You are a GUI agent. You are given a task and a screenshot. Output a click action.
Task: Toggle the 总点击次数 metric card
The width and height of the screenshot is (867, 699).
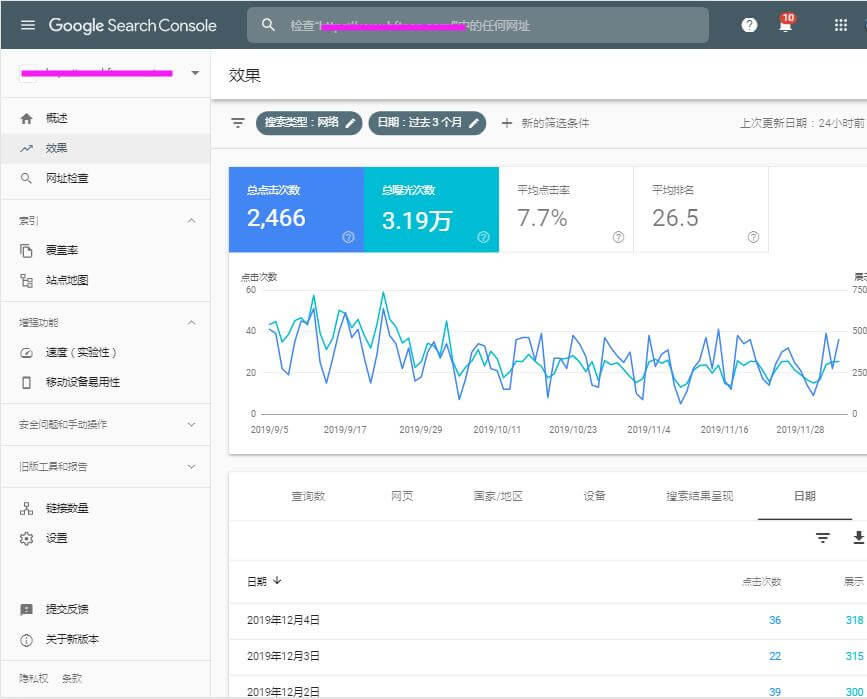pyautogui.click(x=296, y=210)
